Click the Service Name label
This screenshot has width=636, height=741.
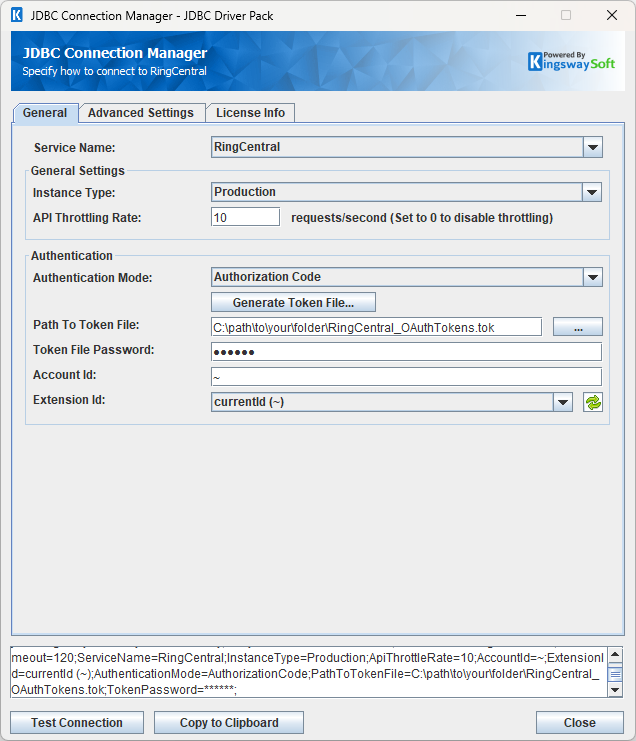75,148
